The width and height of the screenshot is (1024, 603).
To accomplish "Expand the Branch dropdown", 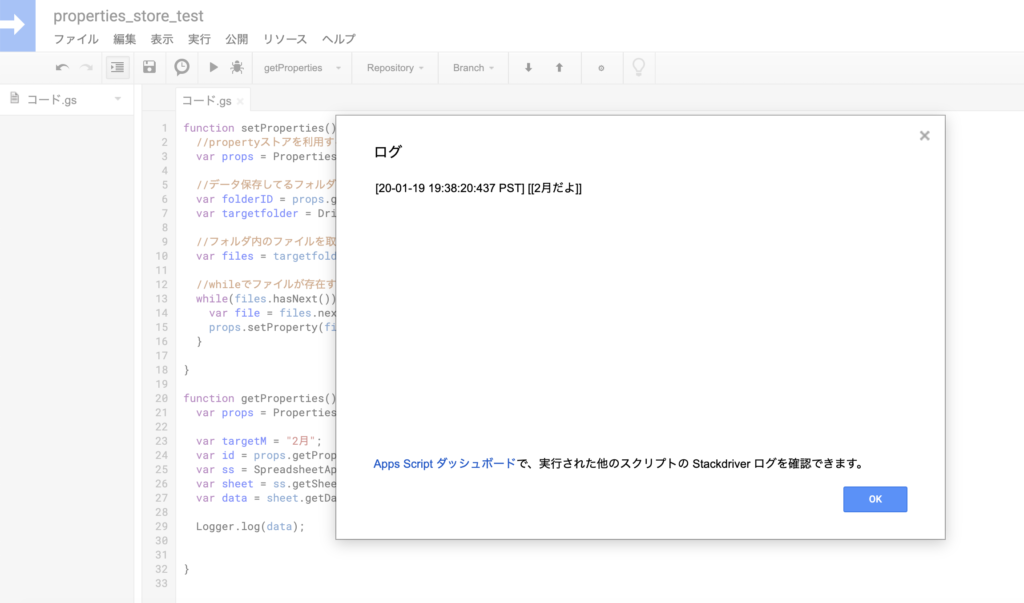I will pos(473,68).
